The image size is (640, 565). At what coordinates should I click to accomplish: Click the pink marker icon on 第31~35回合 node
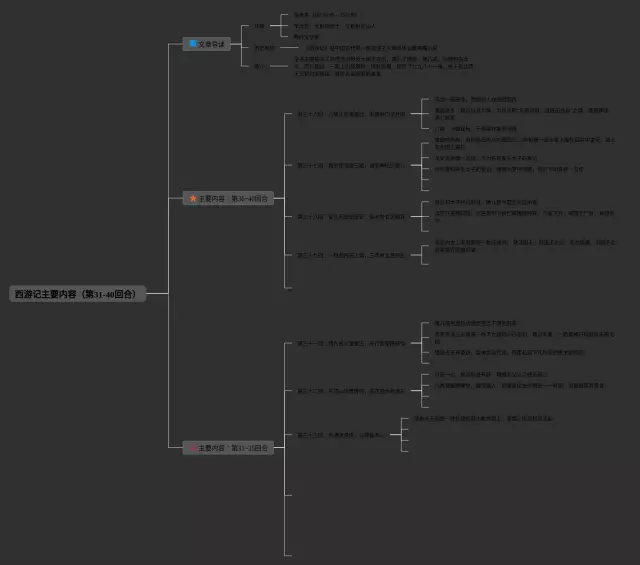(193, 448)
